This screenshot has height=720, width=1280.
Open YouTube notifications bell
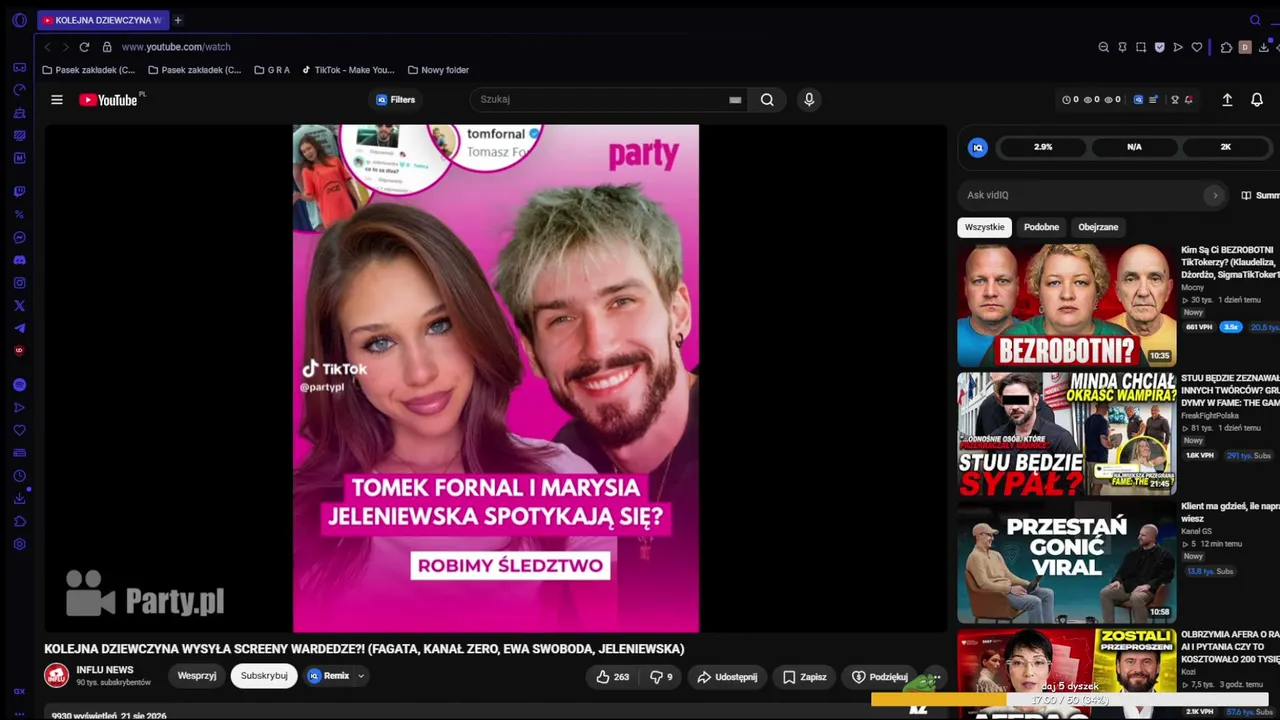click(x=1257, y=100)
